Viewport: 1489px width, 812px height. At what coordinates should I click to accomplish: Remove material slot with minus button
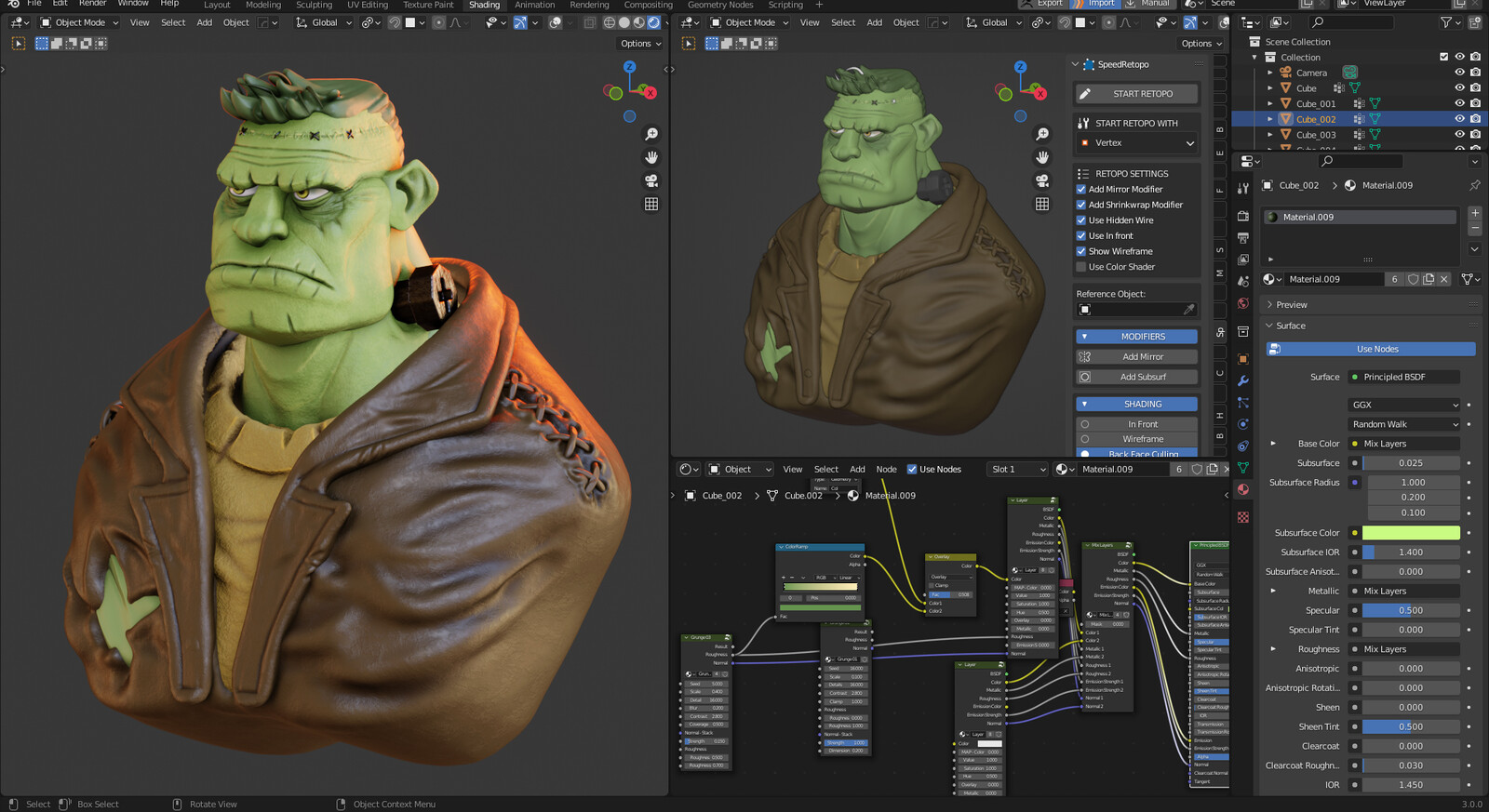(x=1475, y=228)
